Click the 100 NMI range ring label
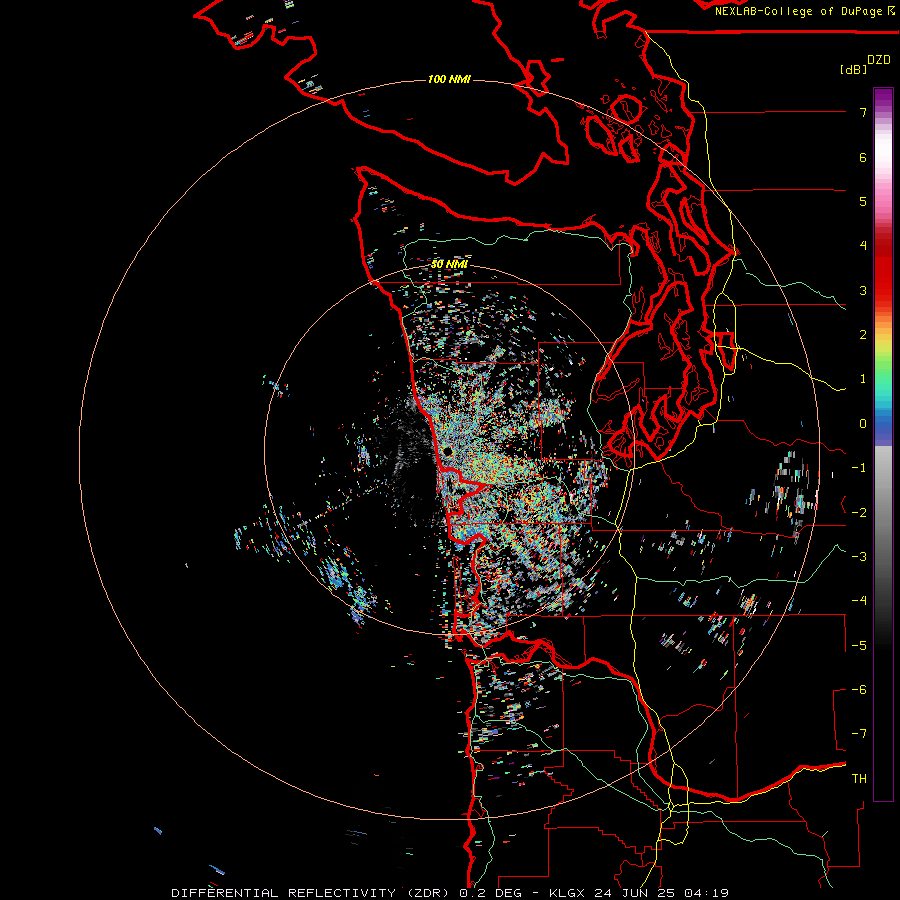The width and height of the screenshot is (900, 900). click(449, 79)
